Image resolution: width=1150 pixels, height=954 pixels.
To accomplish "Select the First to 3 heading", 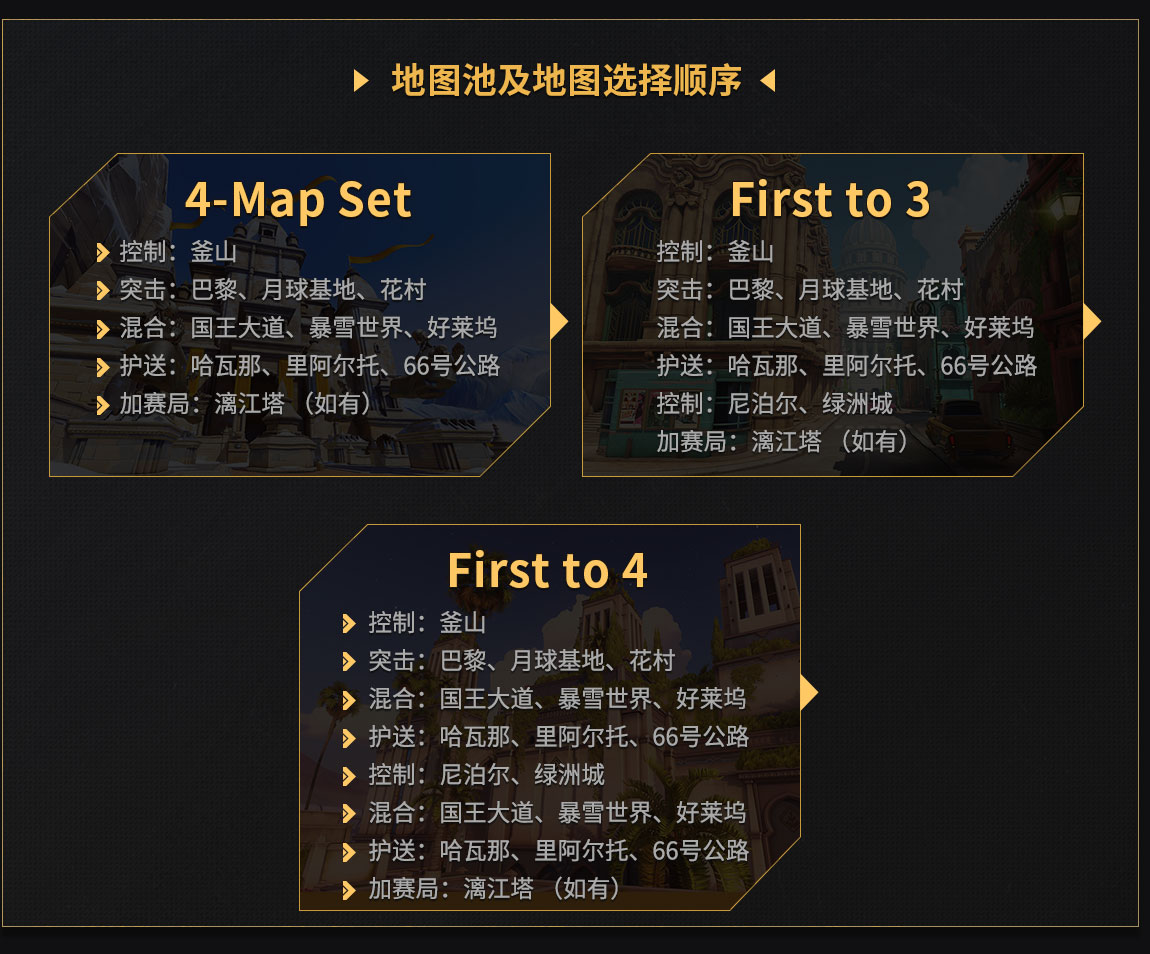I will point(830,199).
